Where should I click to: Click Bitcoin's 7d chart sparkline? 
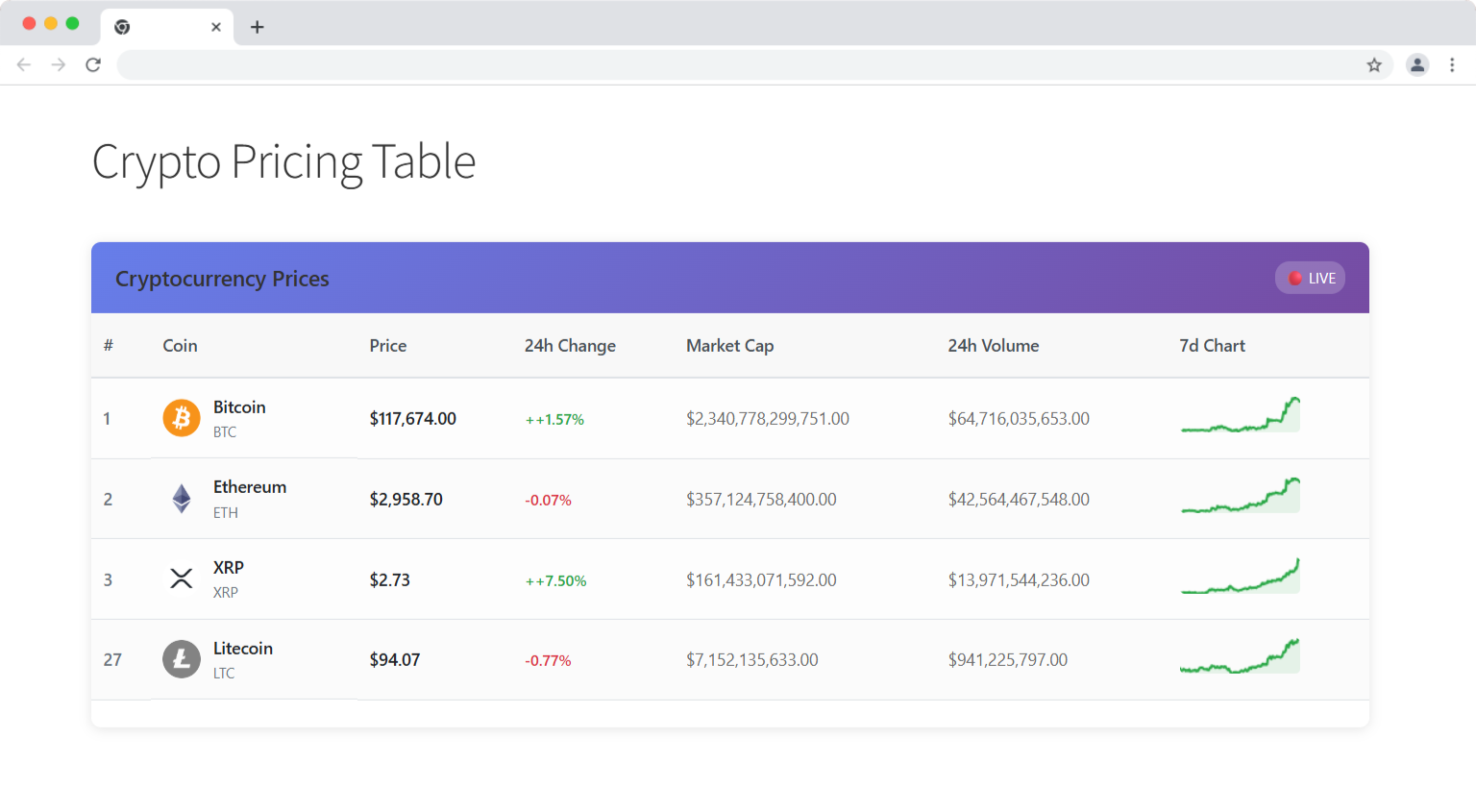pyautogui.click(x=1240, y=416)
